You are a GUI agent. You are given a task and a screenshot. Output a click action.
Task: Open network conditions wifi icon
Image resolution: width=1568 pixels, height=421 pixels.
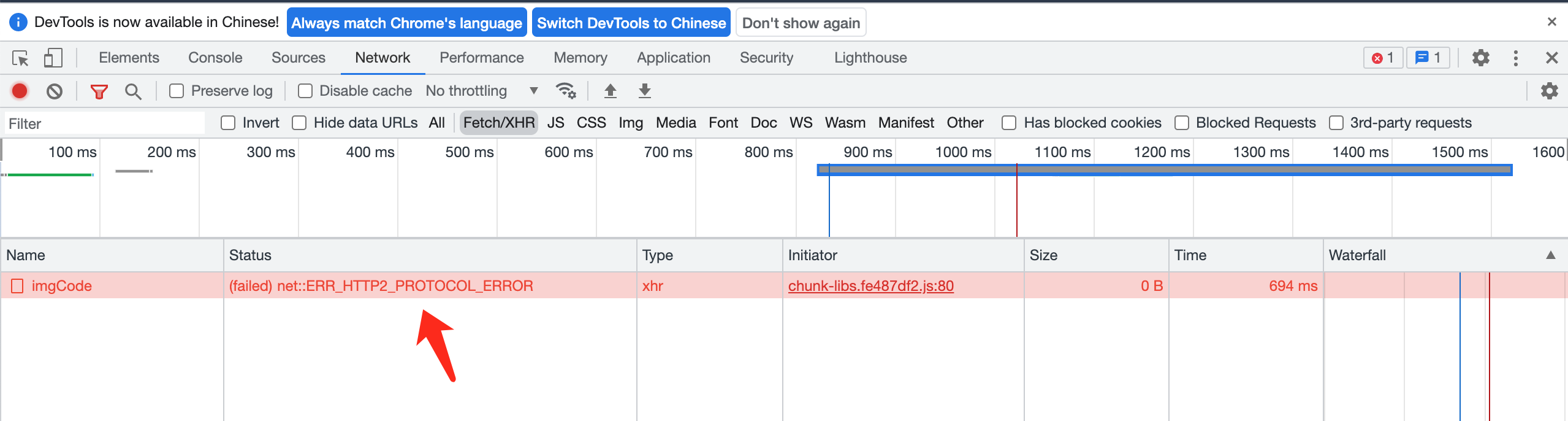[565, 91]
